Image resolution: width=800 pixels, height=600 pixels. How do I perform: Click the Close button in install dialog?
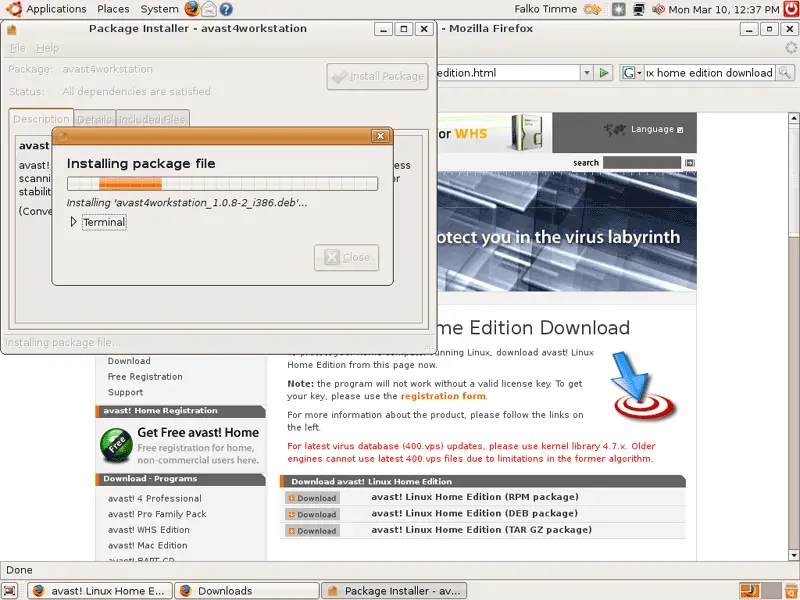pos(346,257)
